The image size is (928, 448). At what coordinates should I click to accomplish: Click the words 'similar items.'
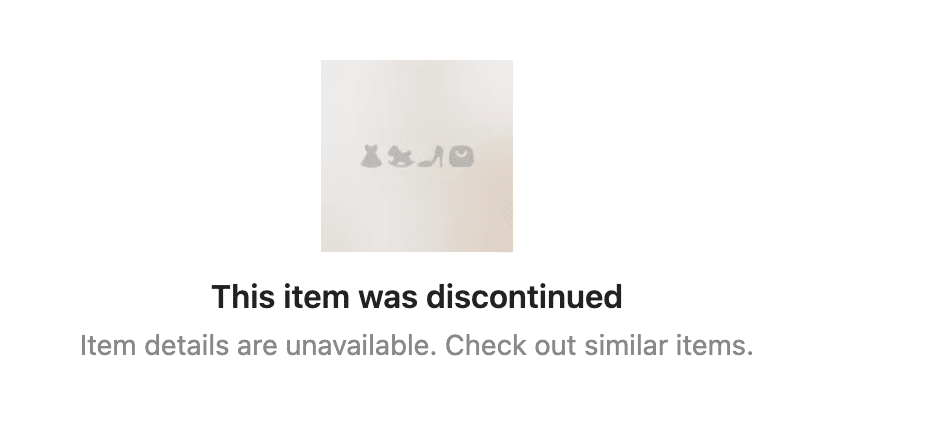pos(669,345)
